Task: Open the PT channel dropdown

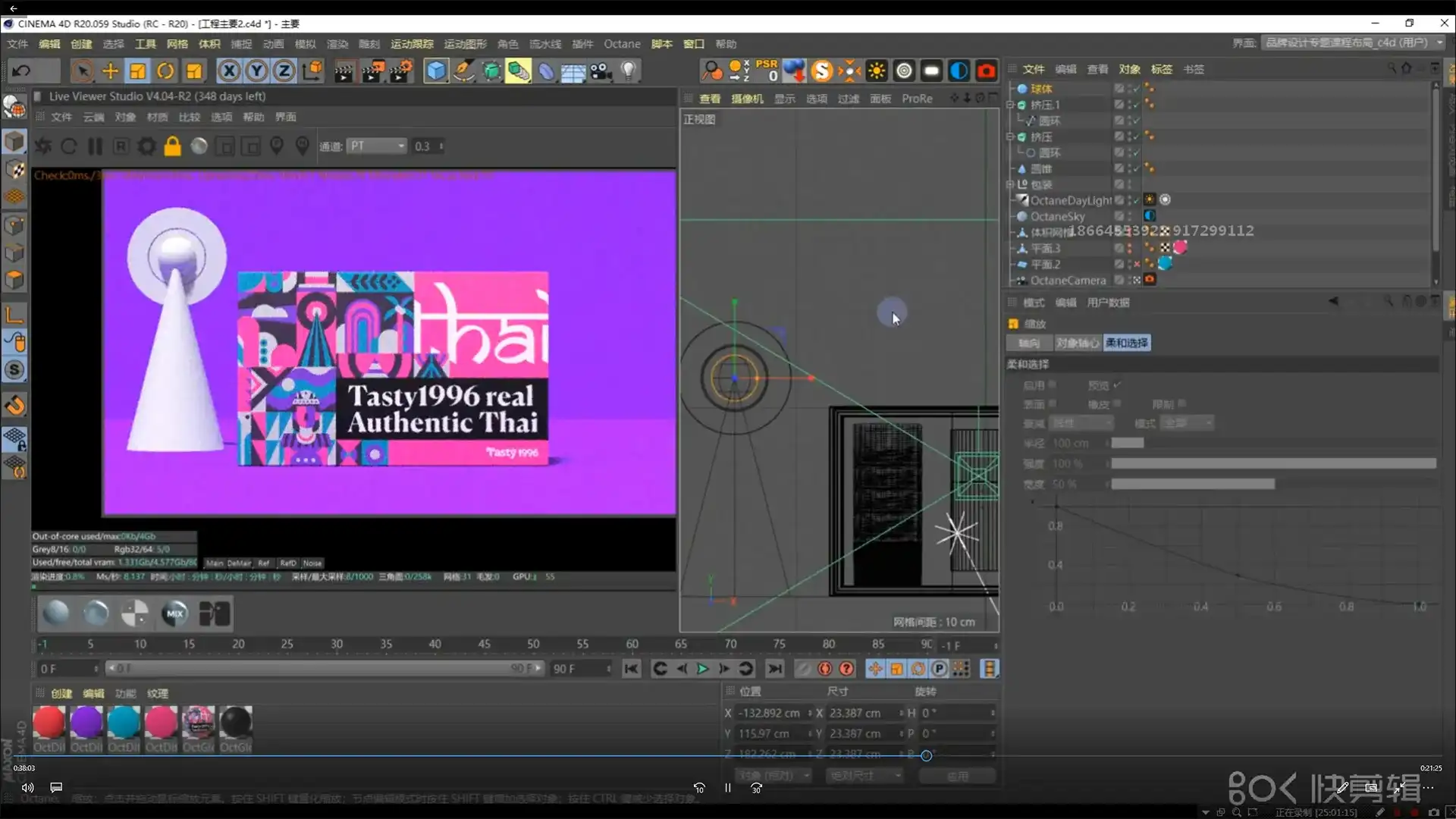Action: click(x=377, y=146)
